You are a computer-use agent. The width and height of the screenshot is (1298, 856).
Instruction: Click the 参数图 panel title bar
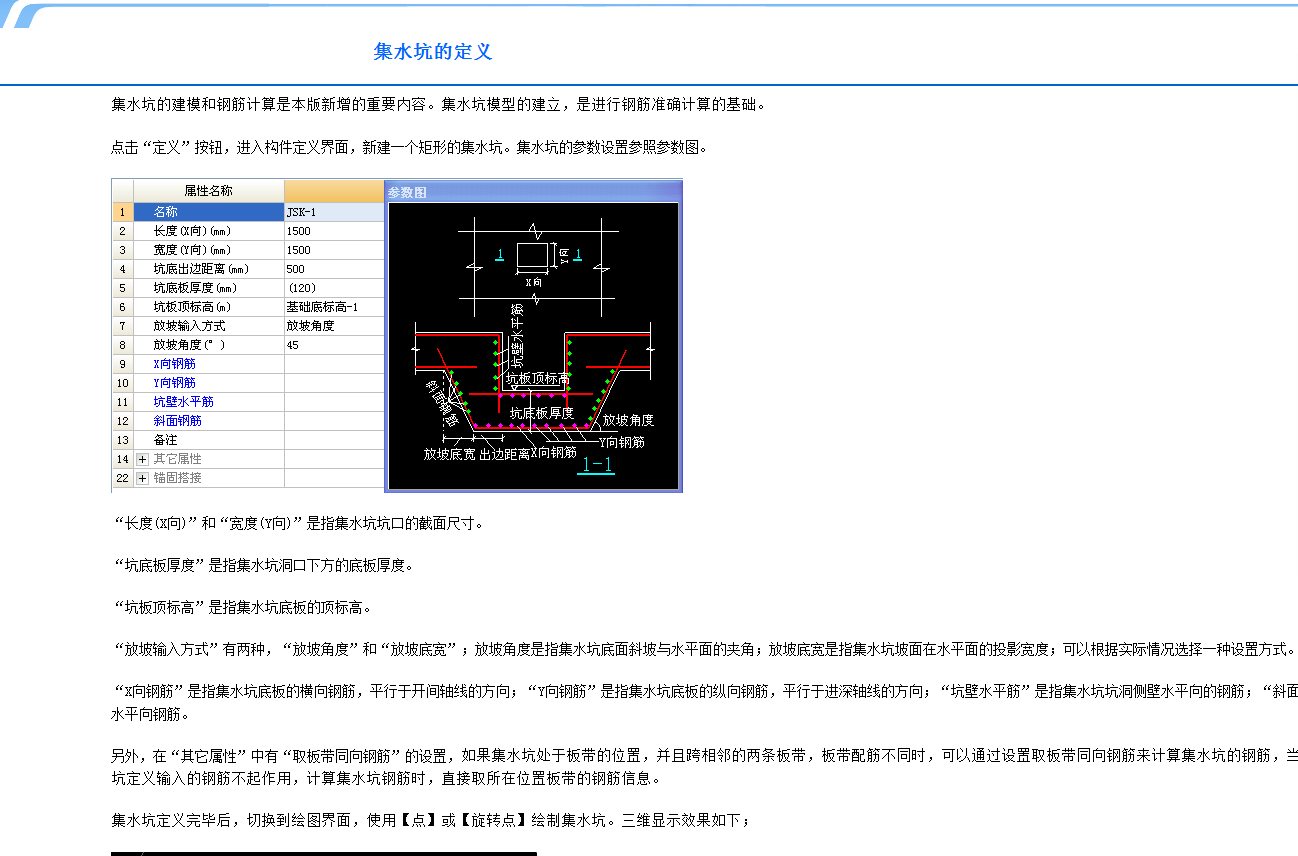tap(533, 192)
